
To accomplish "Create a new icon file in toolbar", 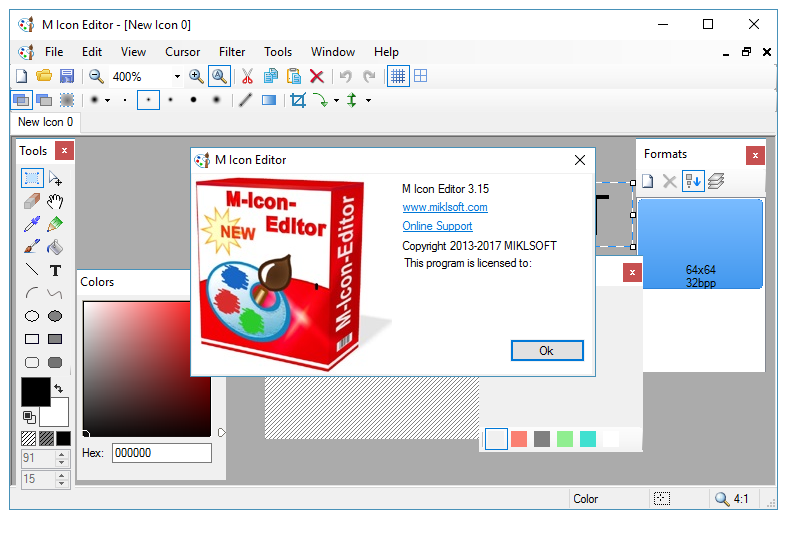I will [x=22, y=76].
